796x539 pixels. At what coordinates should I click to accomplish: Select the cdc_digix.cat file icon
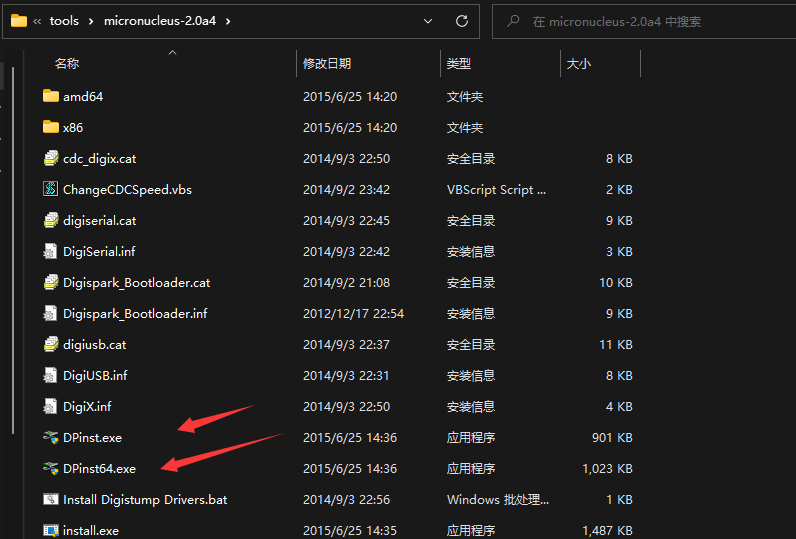(x=51, y=158)
